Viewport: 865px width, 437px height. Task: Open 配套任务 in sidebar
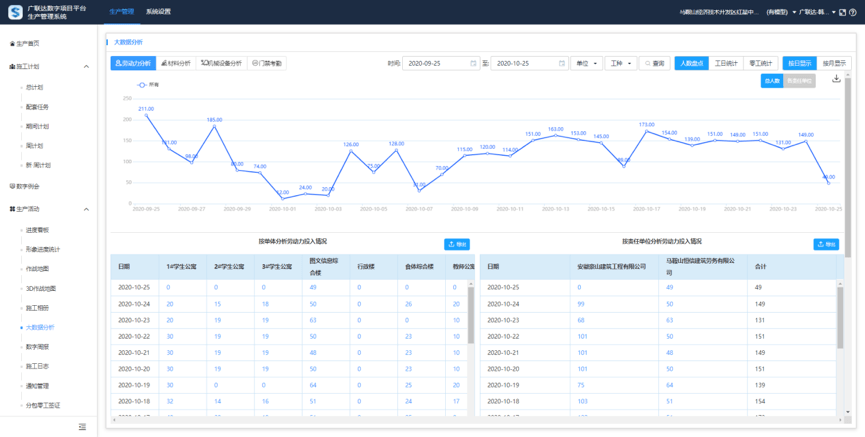click(x=37, y=106)
